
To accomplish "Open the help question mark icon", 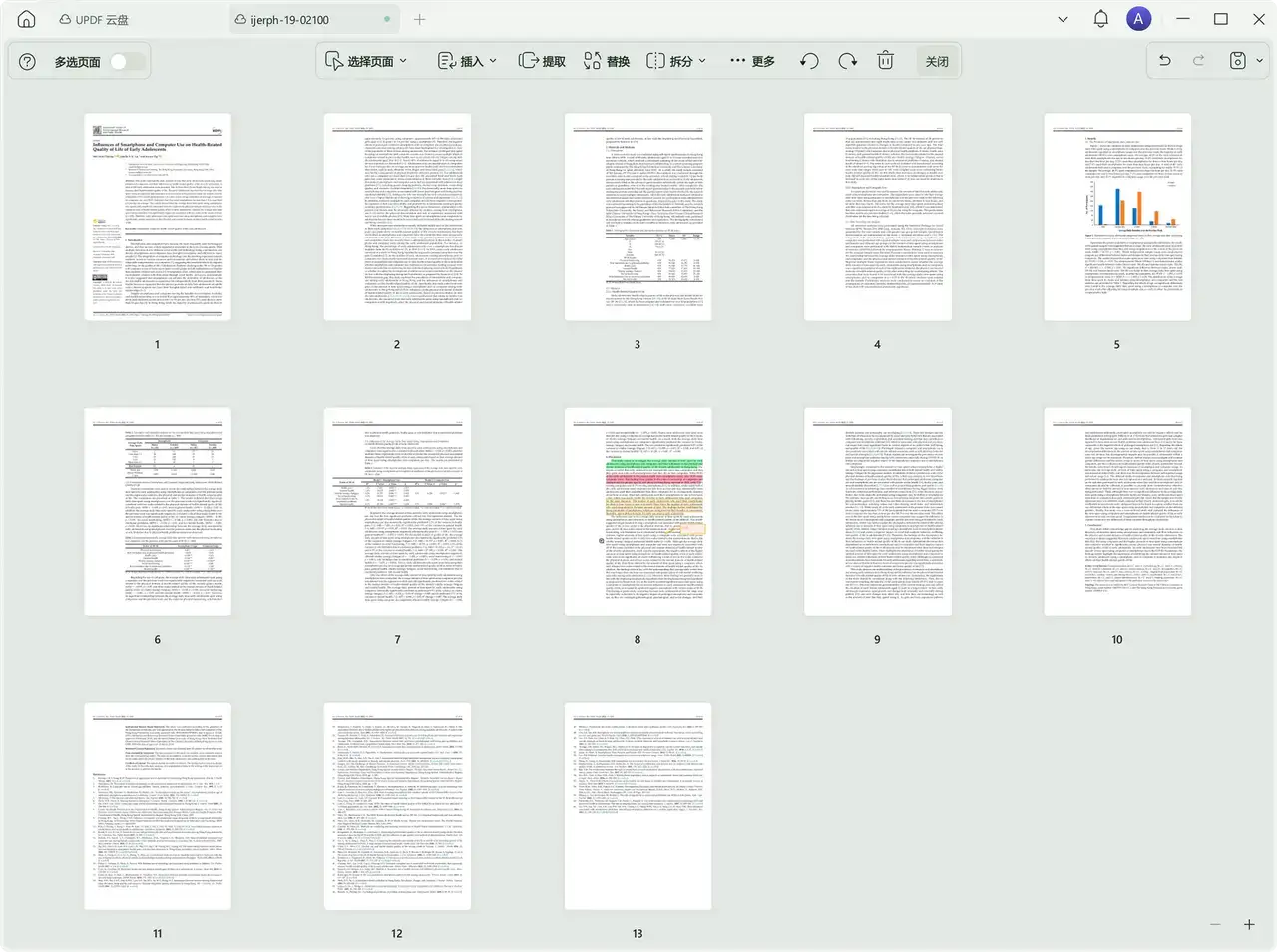I will point(28,62).
